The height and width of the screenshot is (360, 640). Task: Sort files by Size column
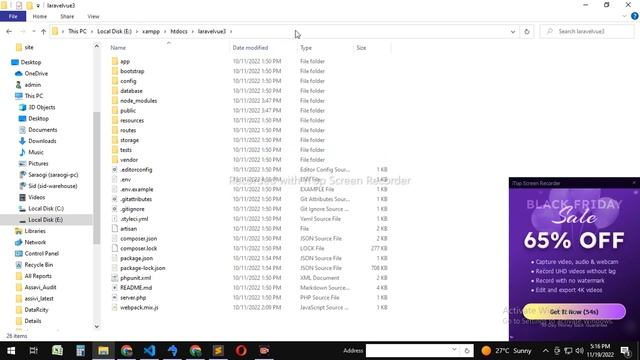coord(361,48)
